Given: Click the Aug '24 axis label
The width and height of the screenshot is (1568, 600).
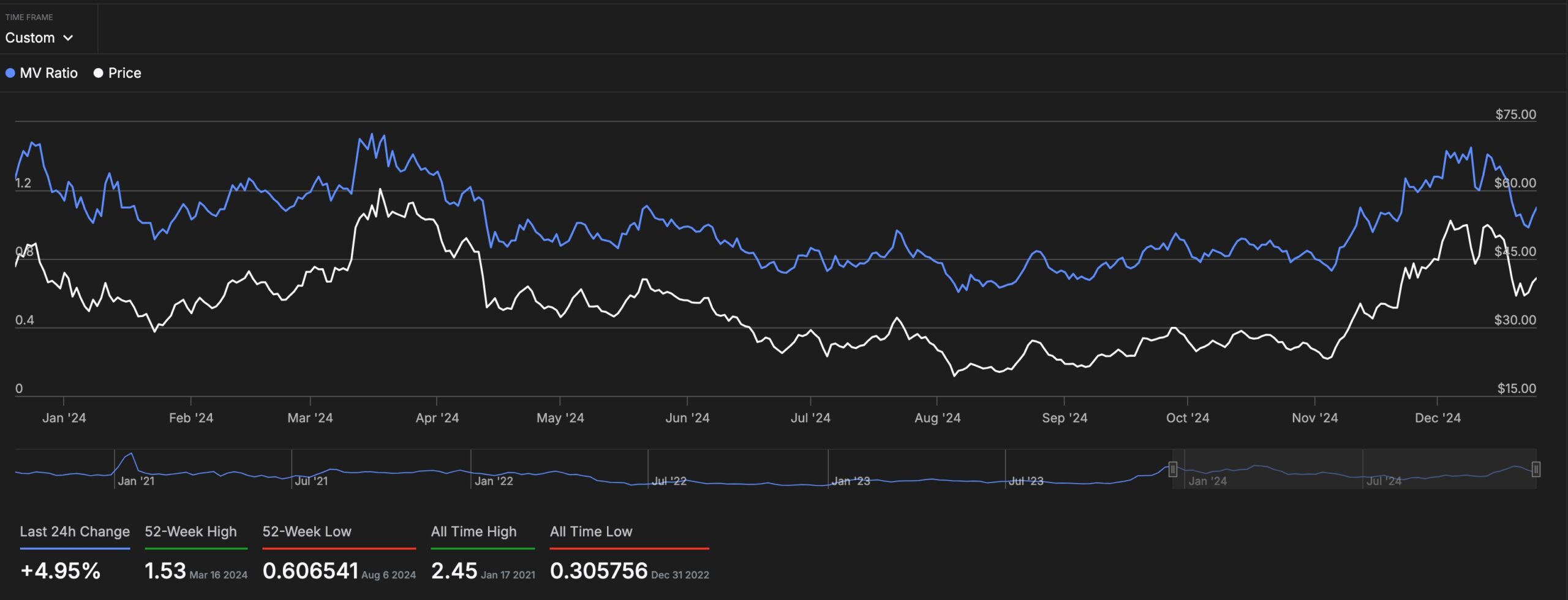Looking at the screenshot, I should click(937, 418).
